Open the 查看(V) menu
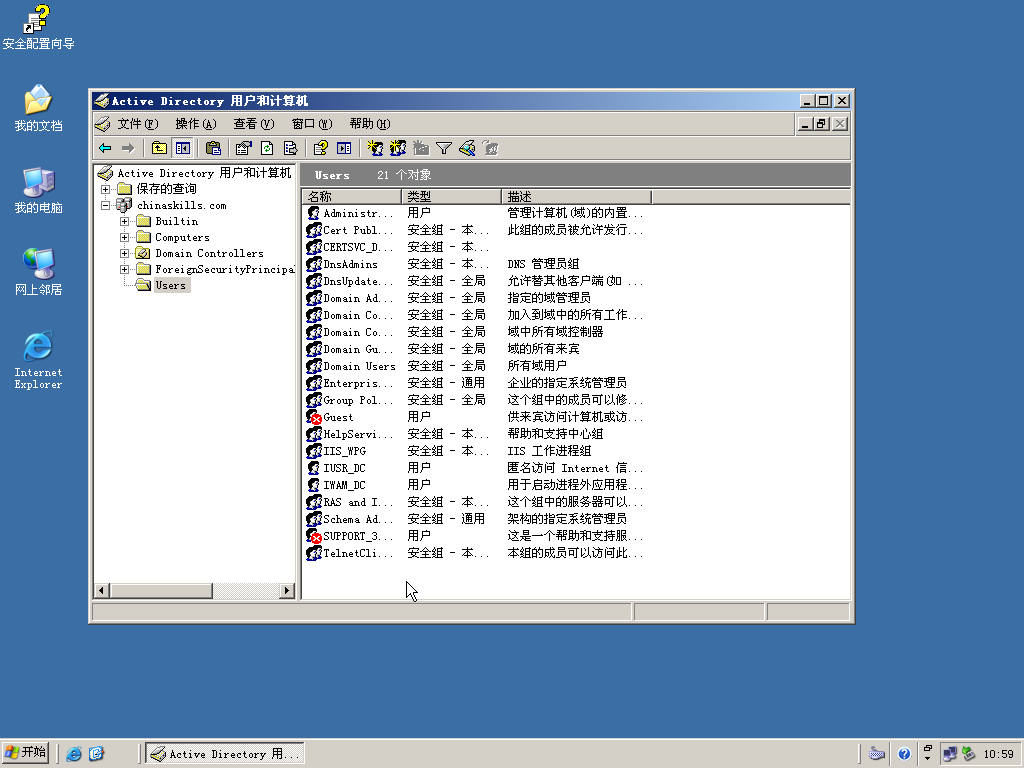Viewport: 1024px width, 768px height. pos(254,123)
